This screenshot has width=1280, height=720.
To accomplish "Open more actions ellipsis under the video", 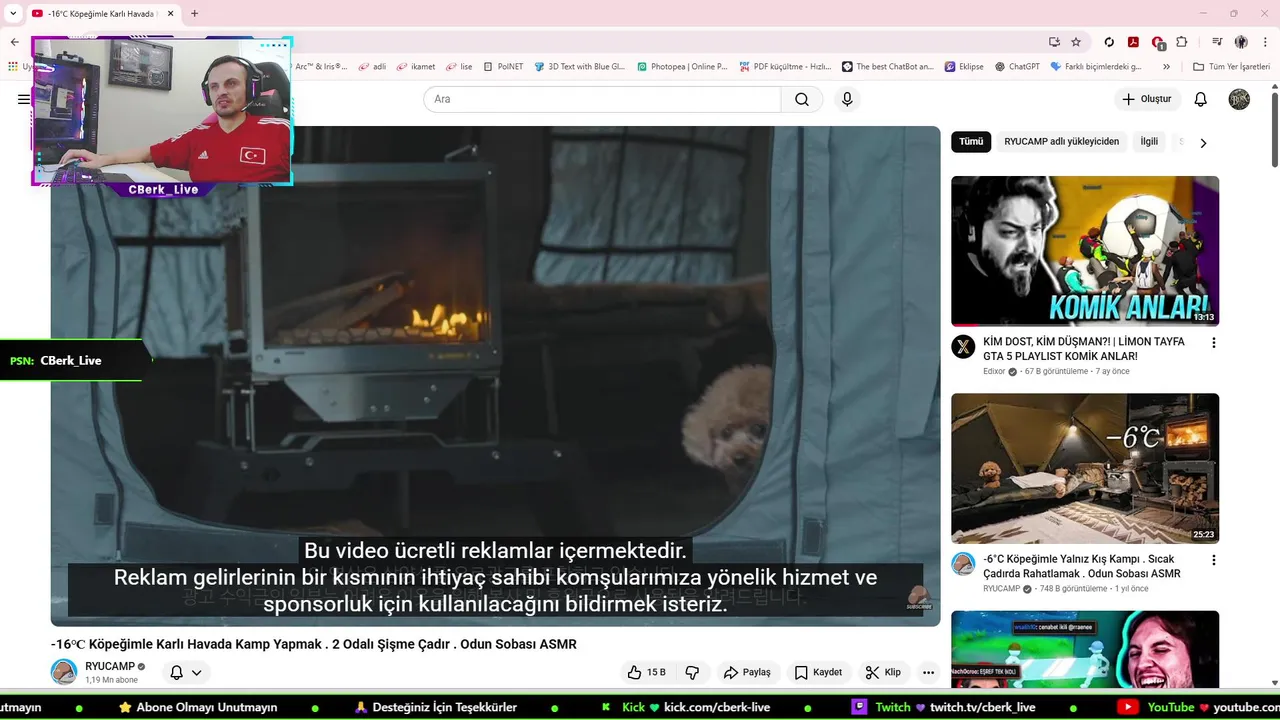I will pos(928,672).
